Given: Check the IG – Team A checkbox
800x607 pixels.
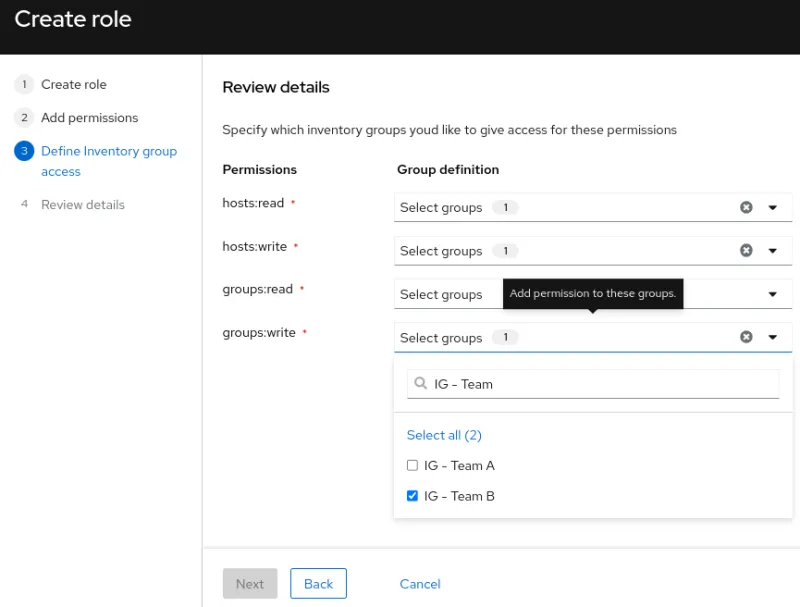Looking at the screenshot, I should 412,465.
